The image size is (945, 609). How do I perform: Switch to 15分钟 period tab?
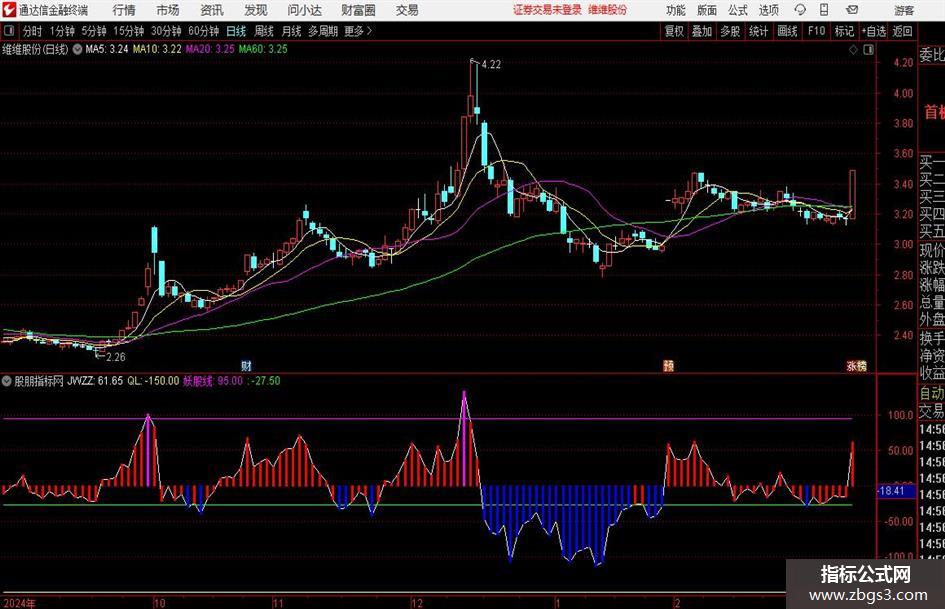[x=129, y=31]
